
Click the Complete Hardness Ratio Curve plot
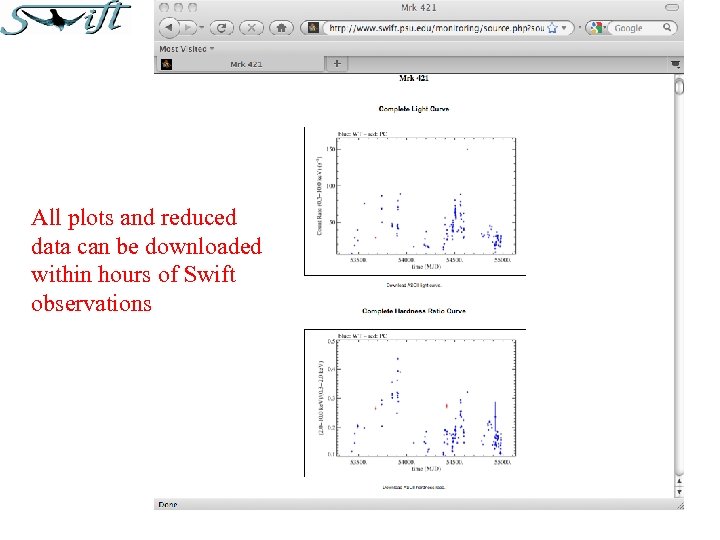415,403
